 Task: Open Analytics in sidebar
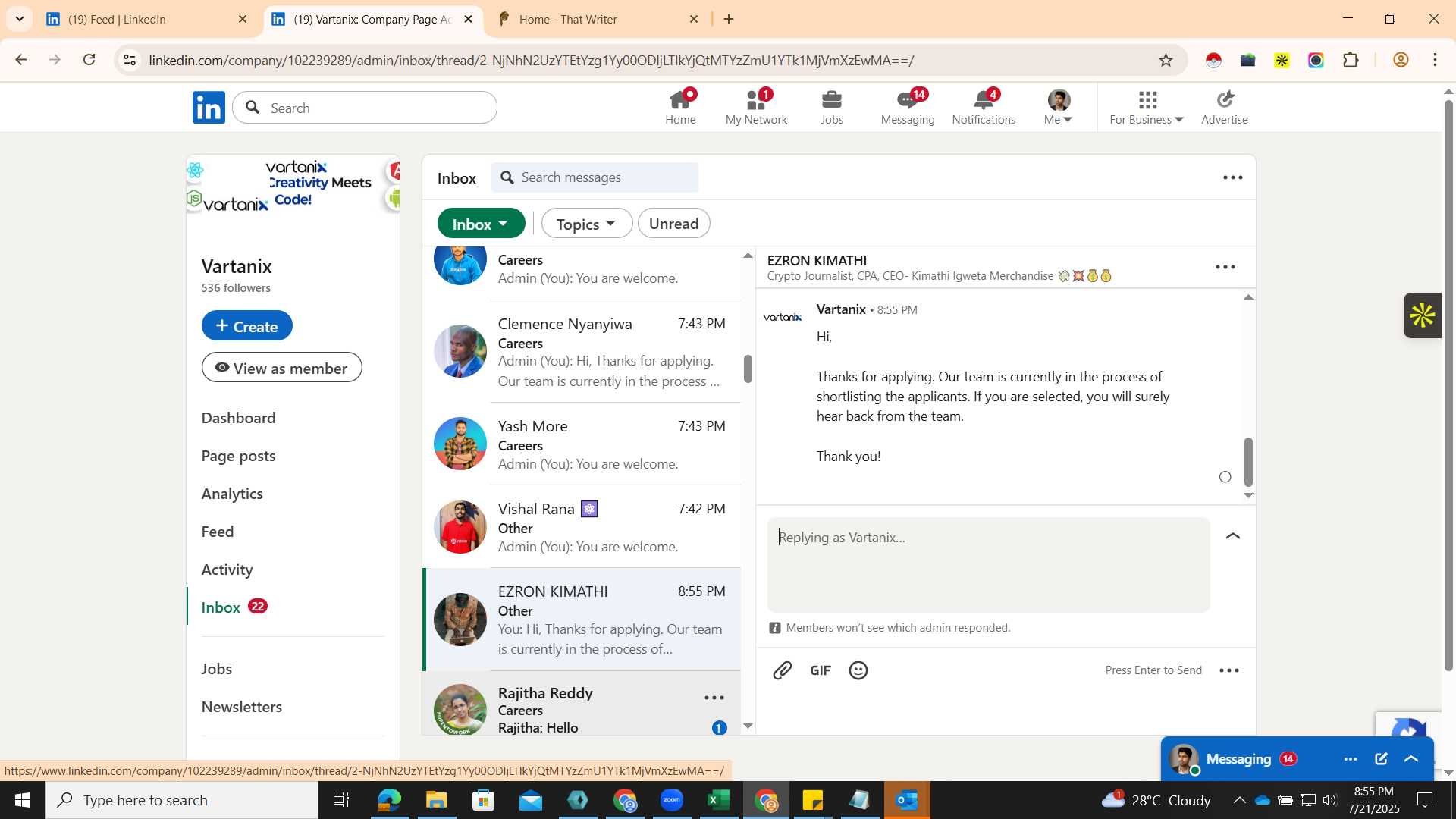coord(232,494)
